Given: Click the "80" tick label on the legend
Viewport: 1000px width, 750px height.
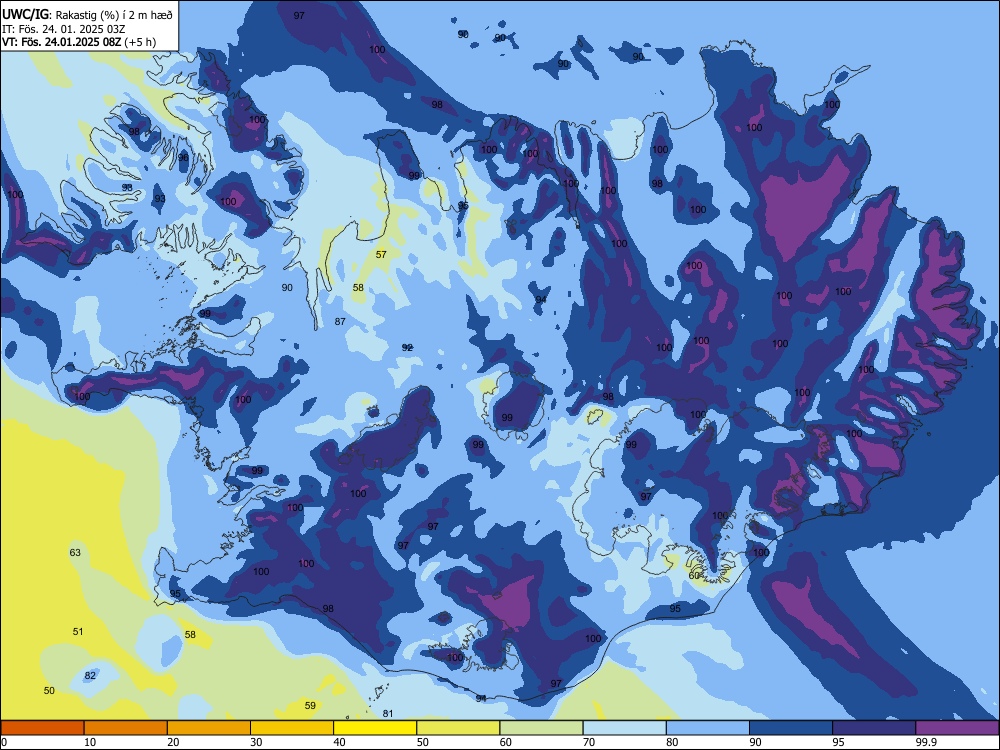Looking at the screenshot, I should pyautogui.click(x=672, y=742).
